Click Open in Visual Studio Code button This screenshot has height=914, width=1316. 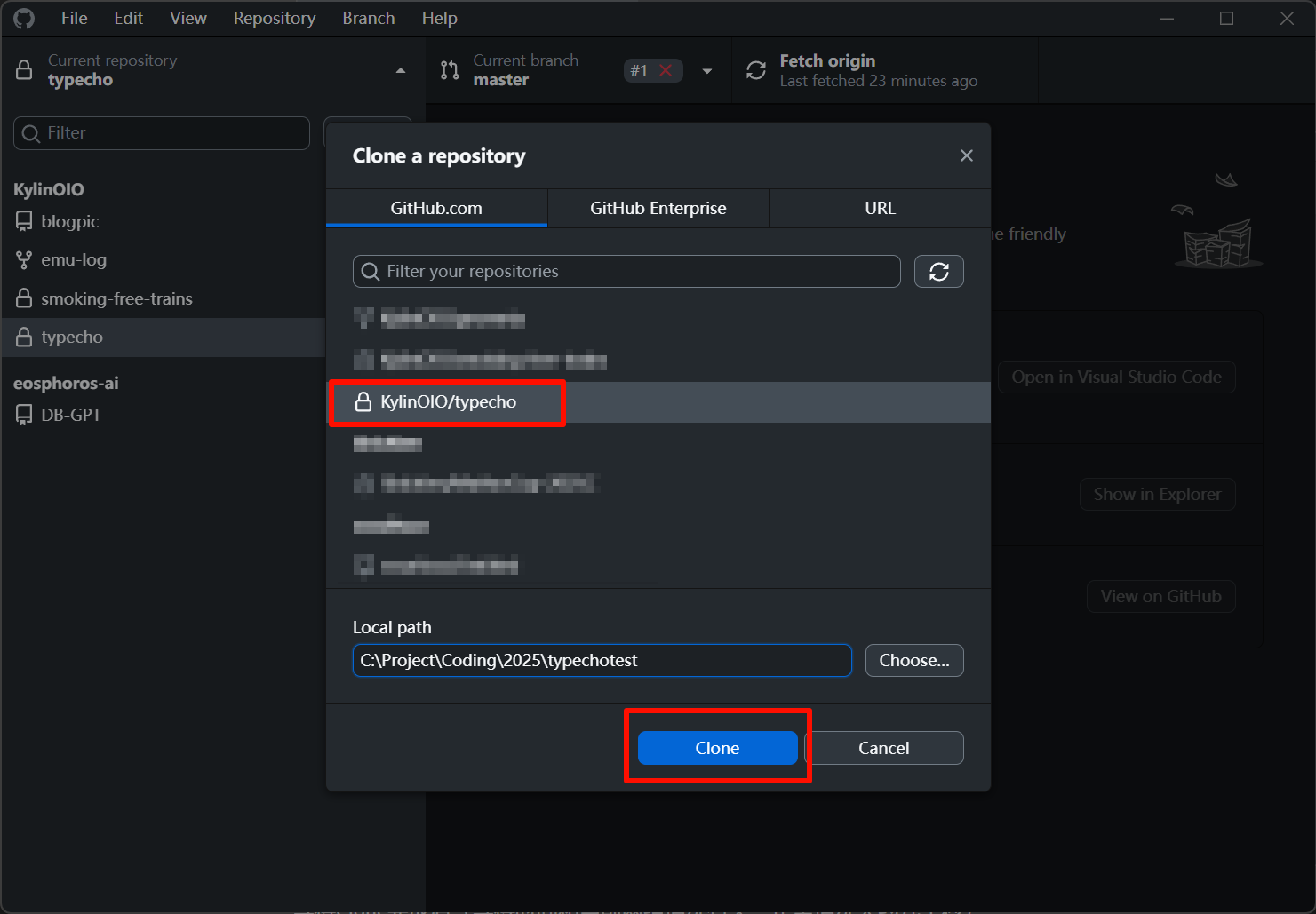pyautogui.click(x=1117, y=377)
